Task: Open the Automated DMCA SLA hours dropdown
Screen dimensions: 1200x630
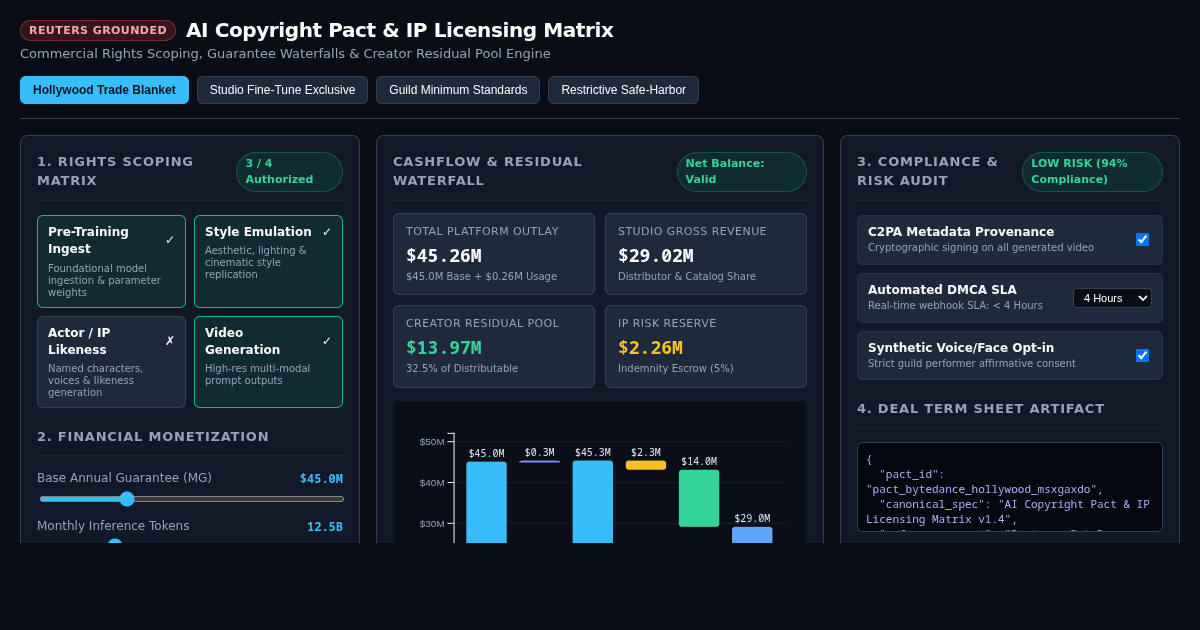Action: [1112, 298]
